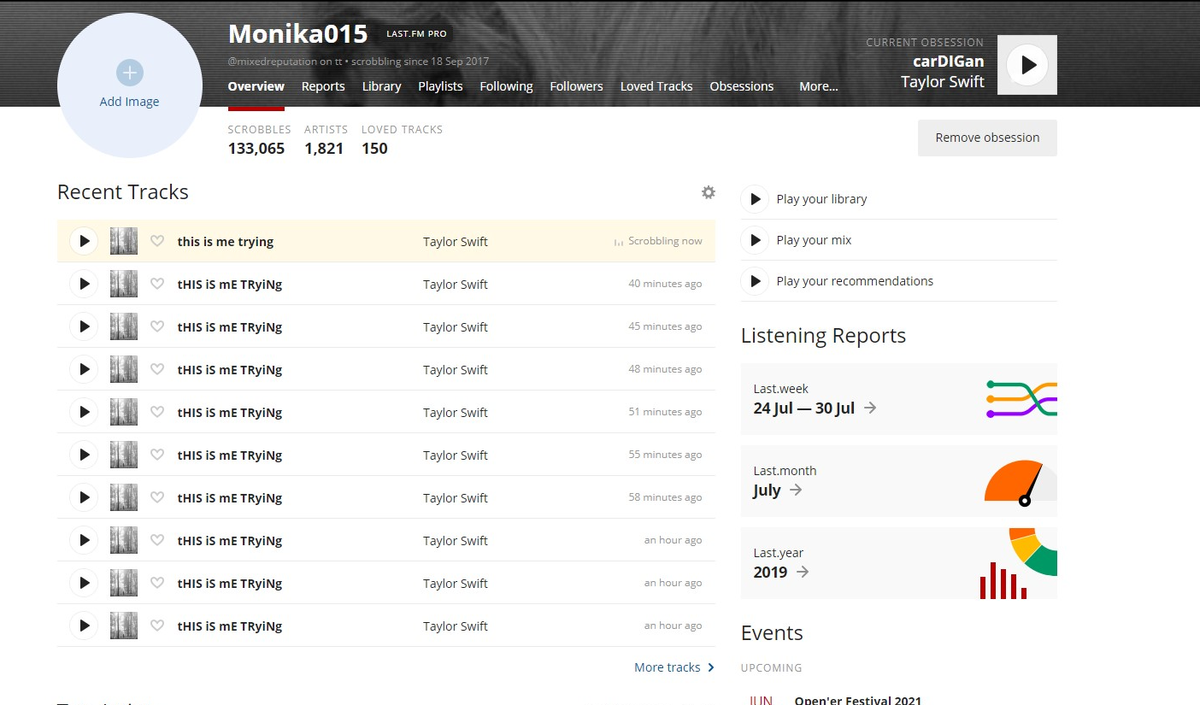Open the Obsessions tab
The height and width of the screenshot is (705, 1200).
(741, 86)
